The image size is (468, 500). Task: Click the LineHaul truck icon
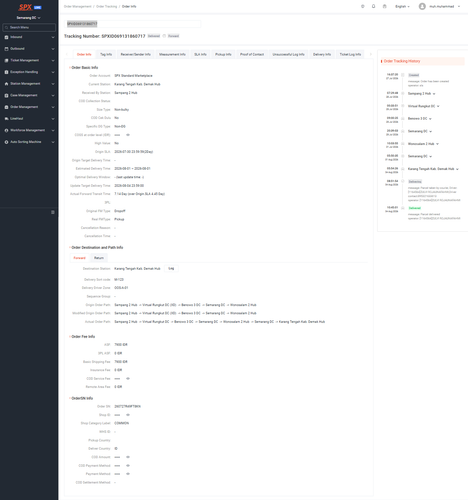[6, 119]
